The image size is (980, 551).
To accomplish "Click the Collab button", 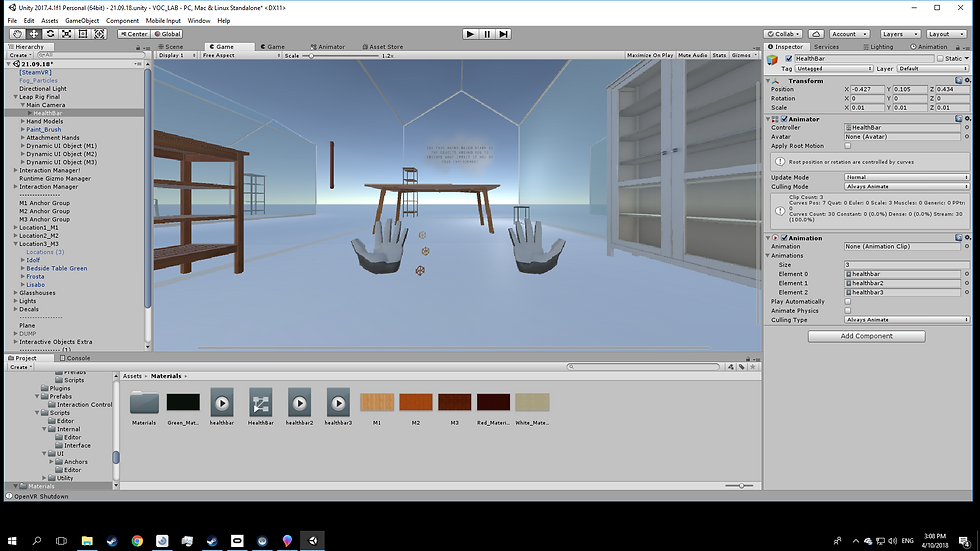I will (x=783, y=34).
